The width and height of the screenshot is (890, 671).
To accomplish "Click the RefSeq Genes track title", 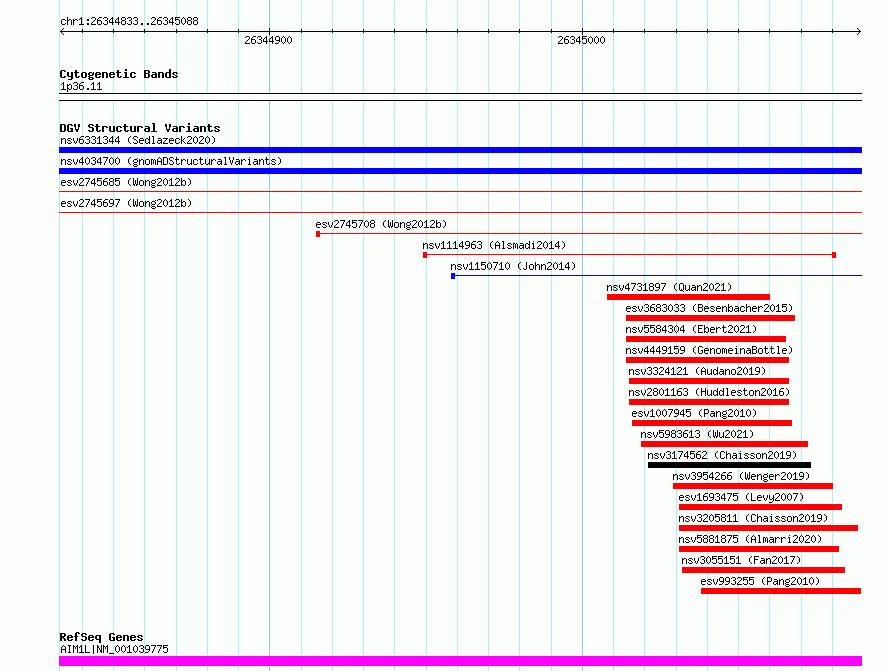I will (101, 637).
